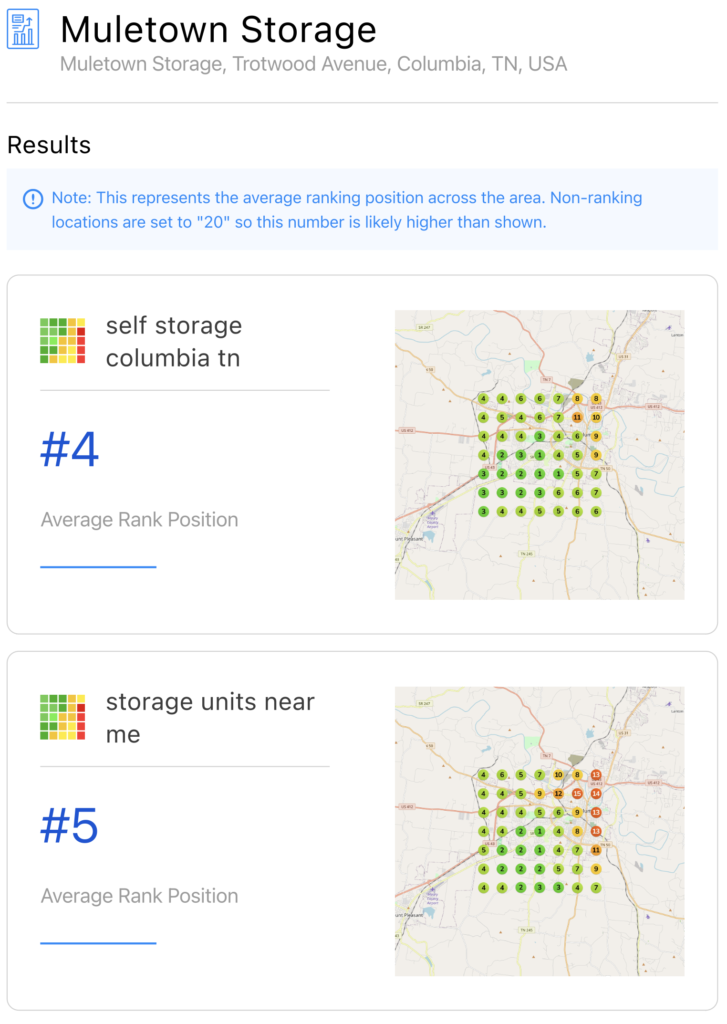Click the #5 average rank number
The image size is (727, 1024).
(x=70, y=827)
